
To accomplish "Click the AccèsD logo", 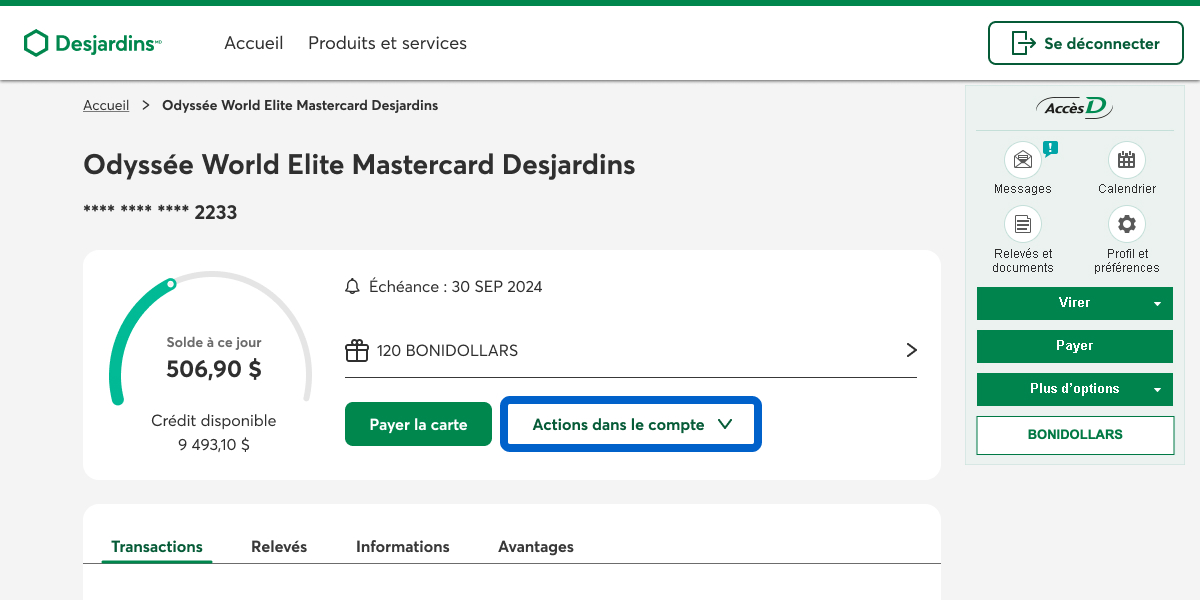I will (1074, 108).
